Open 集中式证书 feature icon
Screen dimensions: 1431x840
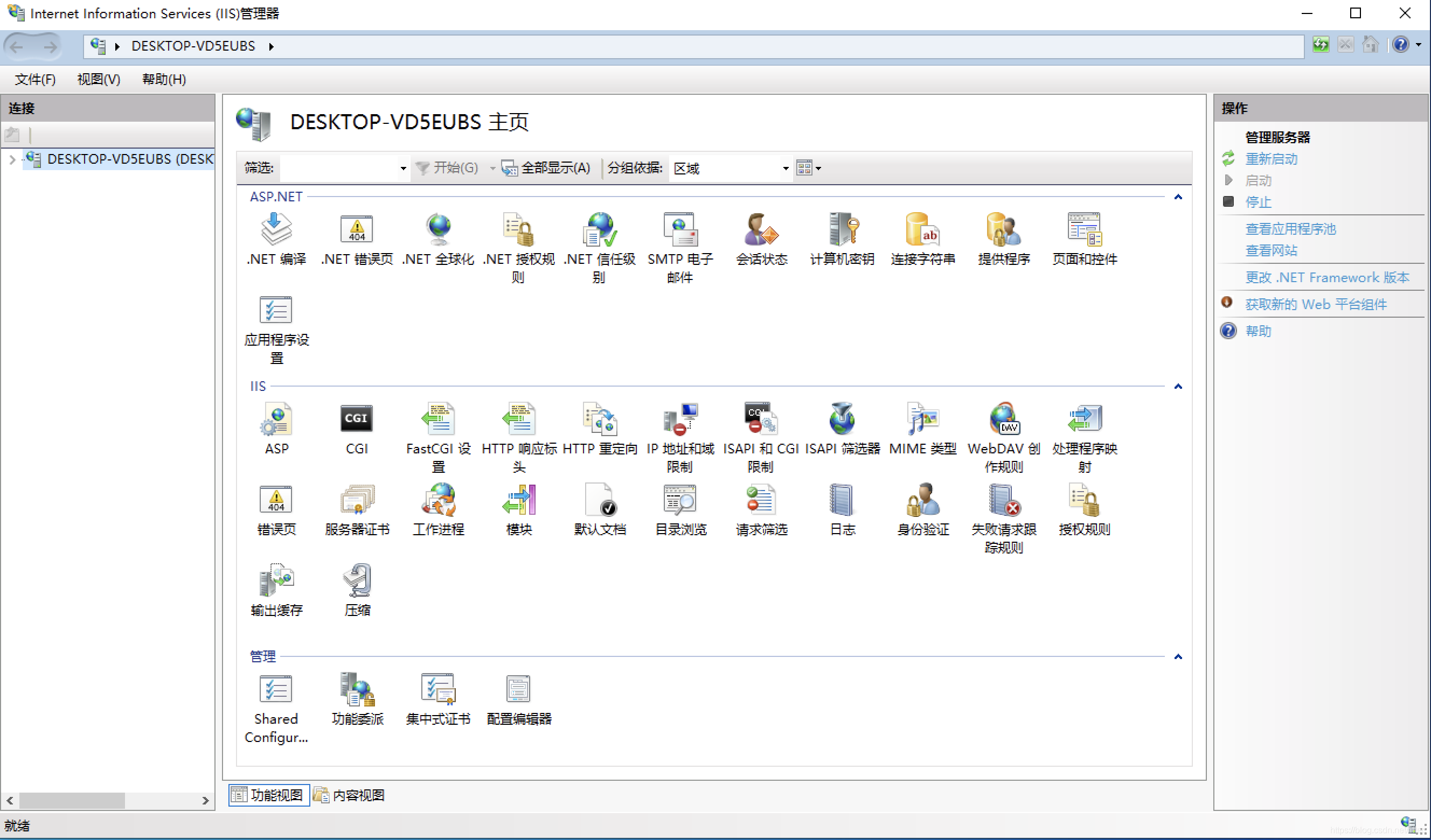tap(439, 689)
